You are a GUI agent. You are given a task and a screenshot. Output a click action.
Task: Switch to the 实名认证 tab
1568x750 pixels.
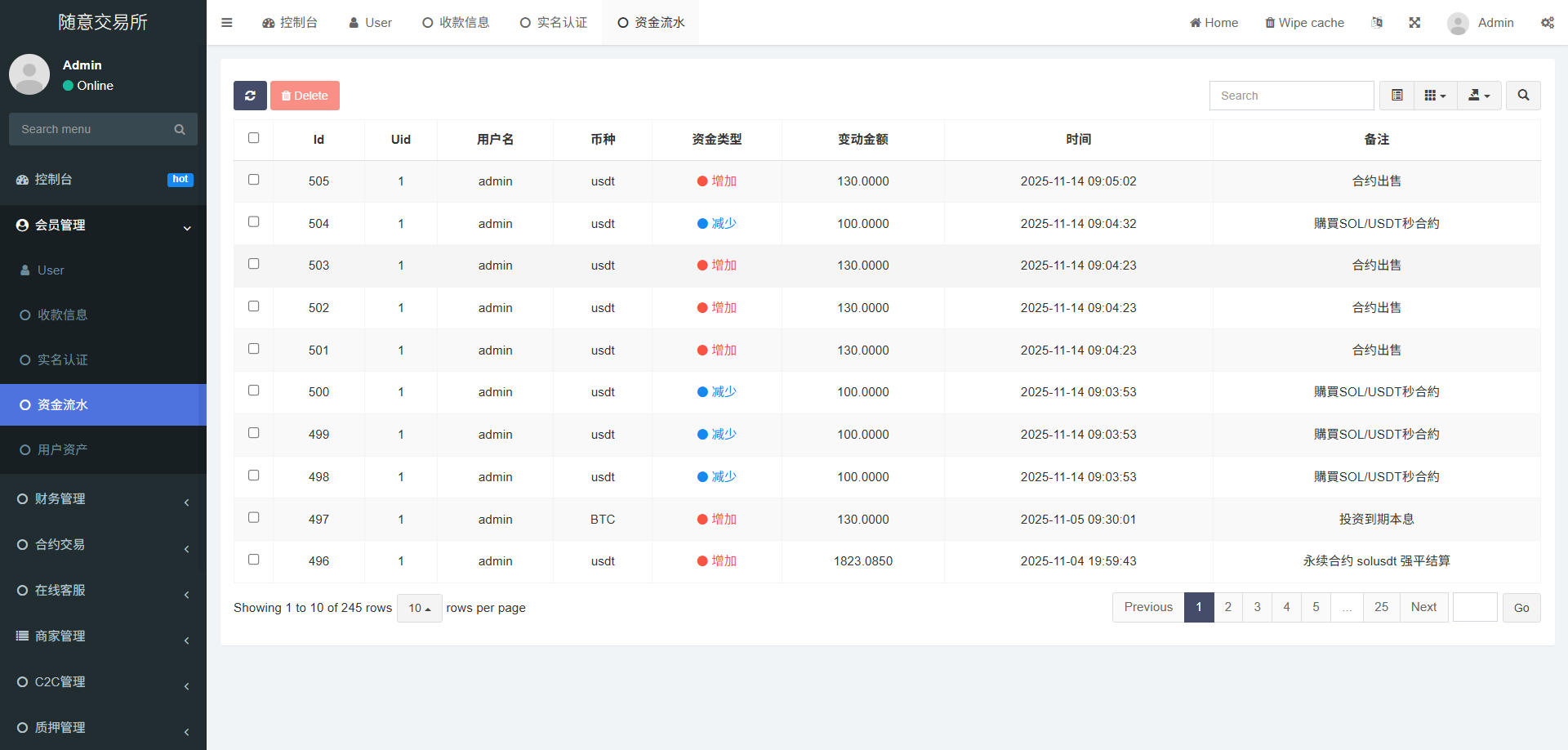point(554,23)
